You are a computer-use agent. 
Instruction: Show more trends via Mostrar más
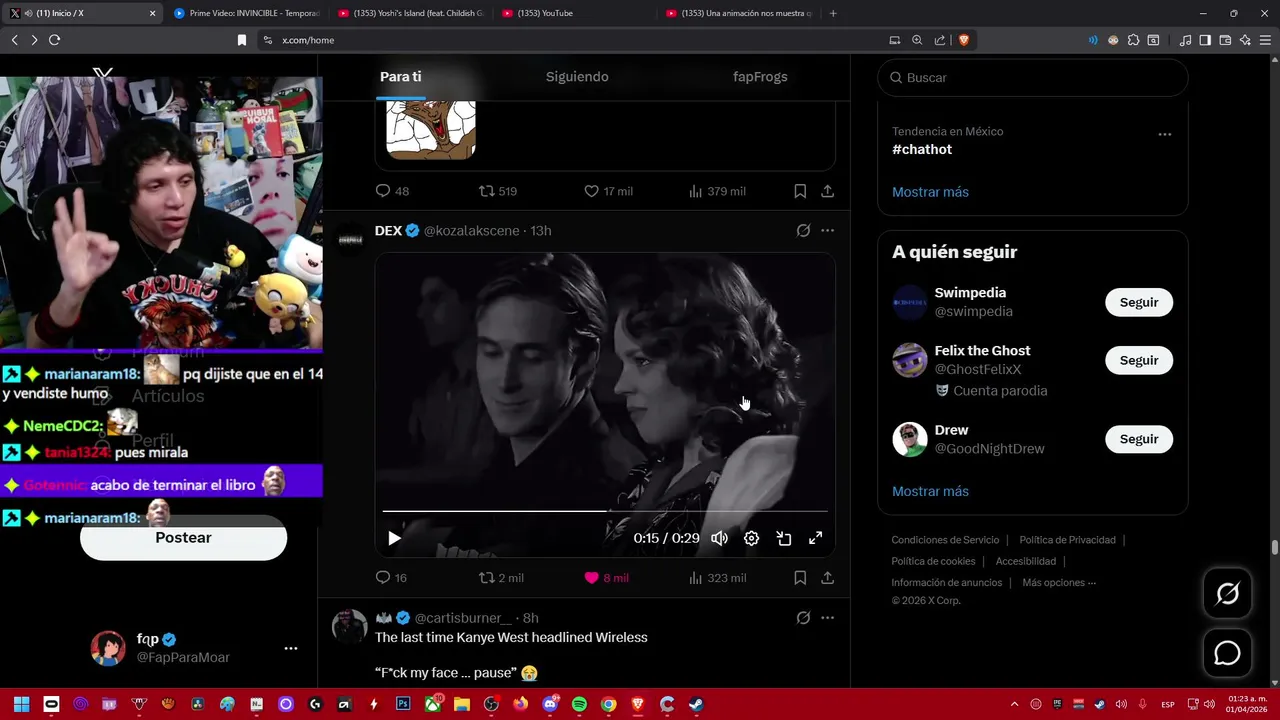(930, 192)
